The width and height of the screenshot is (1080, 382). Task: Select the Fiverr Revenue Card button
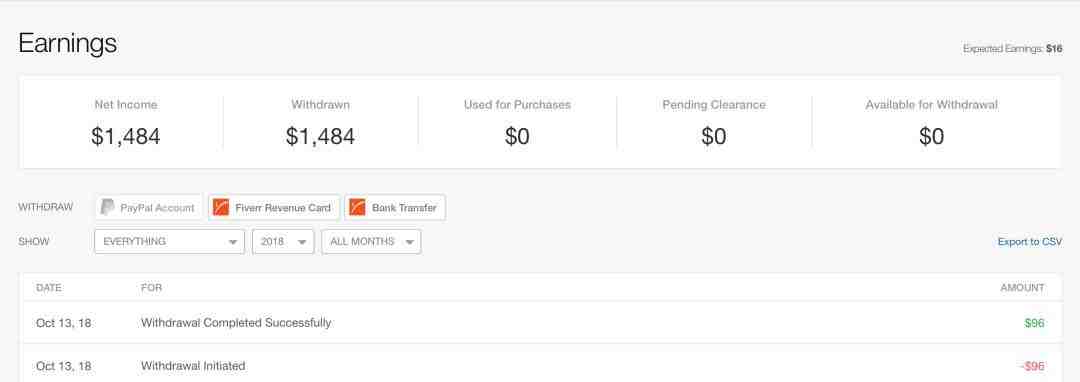tap(274, 207)
